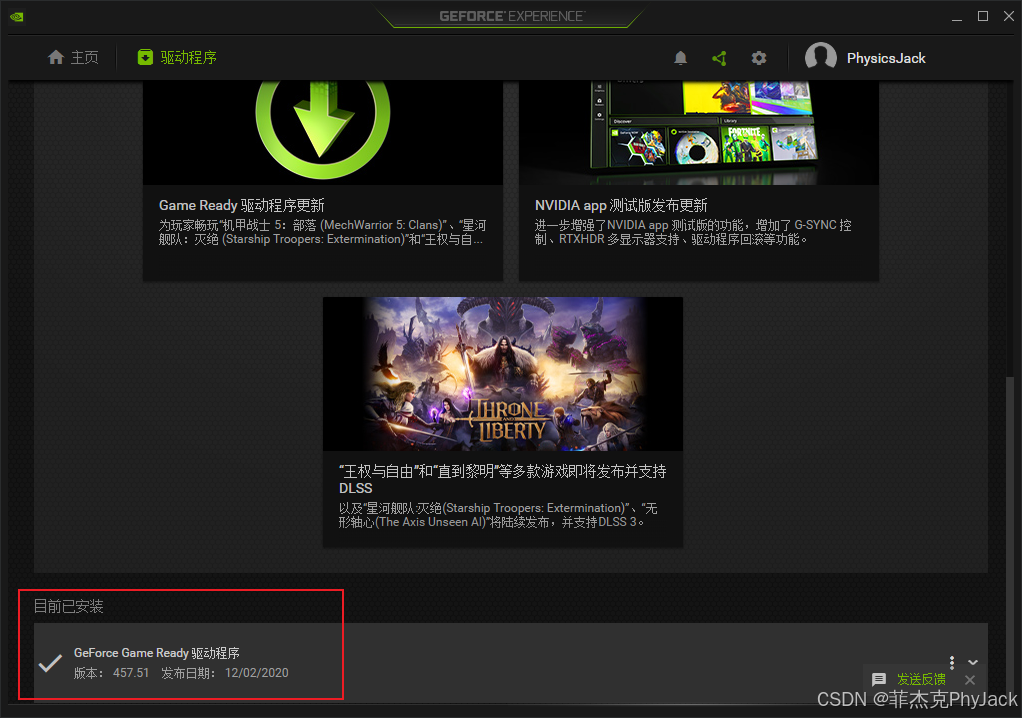Click the NVIDIA logo icon in title bar
1022x718 pixels.
pyautogui.click(x=17, y=17)
